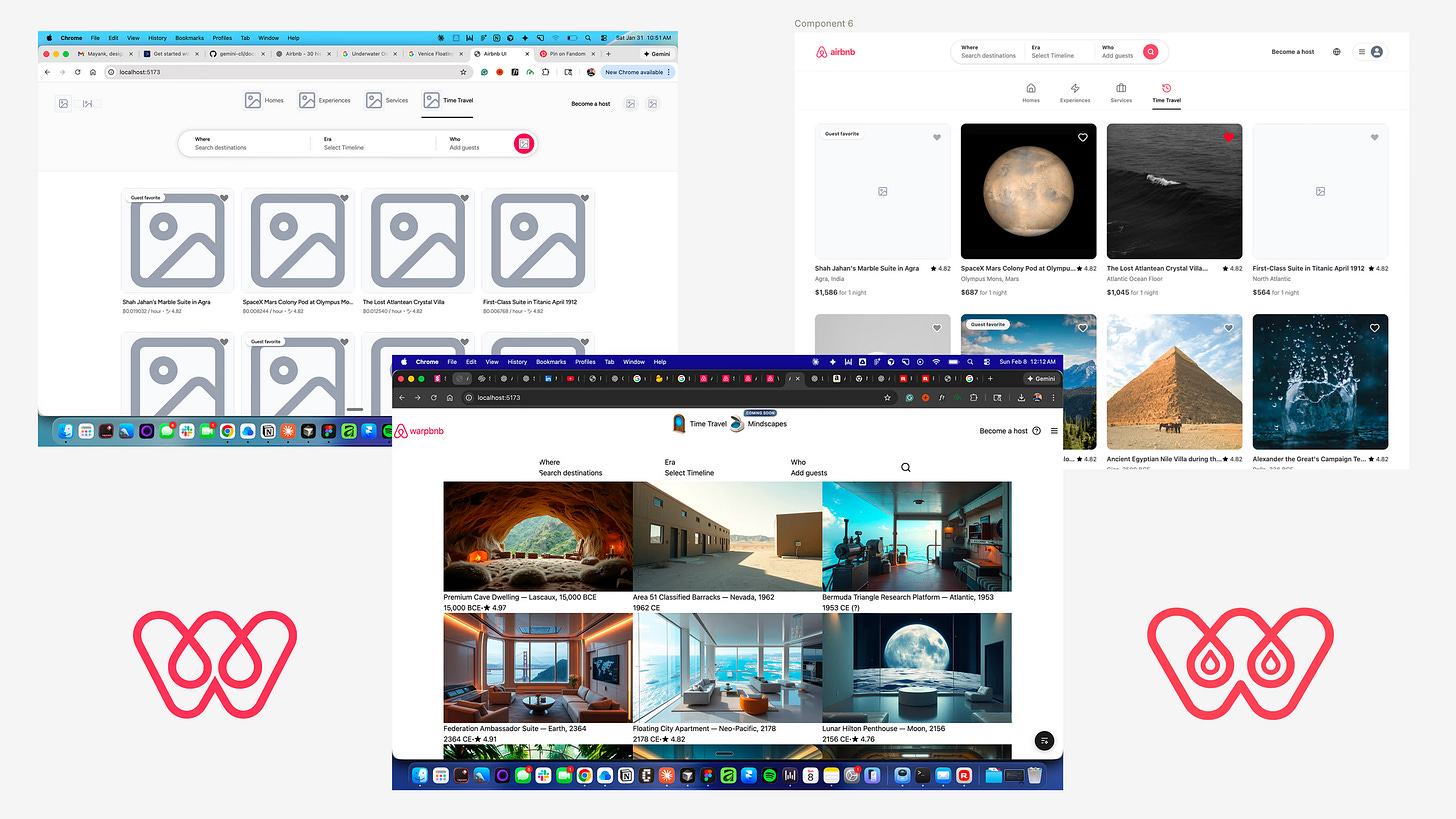Image resolution: width=1456 pixels, height=819 pixels.
Task: Click 'Premium Cave Dwelling — Lascaux, 15,000 BCE' title
Action: point(520,597)
